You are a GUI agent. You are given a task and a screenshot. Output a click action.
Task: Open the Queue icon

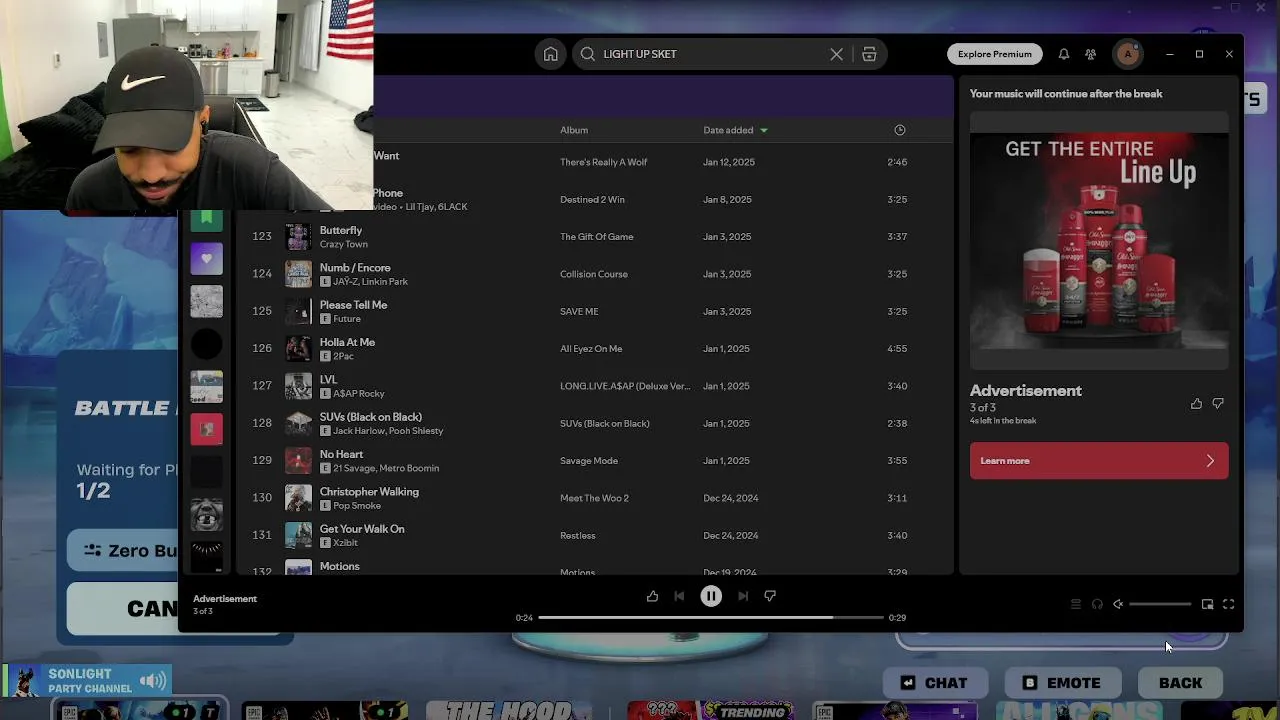(1076, 604)
